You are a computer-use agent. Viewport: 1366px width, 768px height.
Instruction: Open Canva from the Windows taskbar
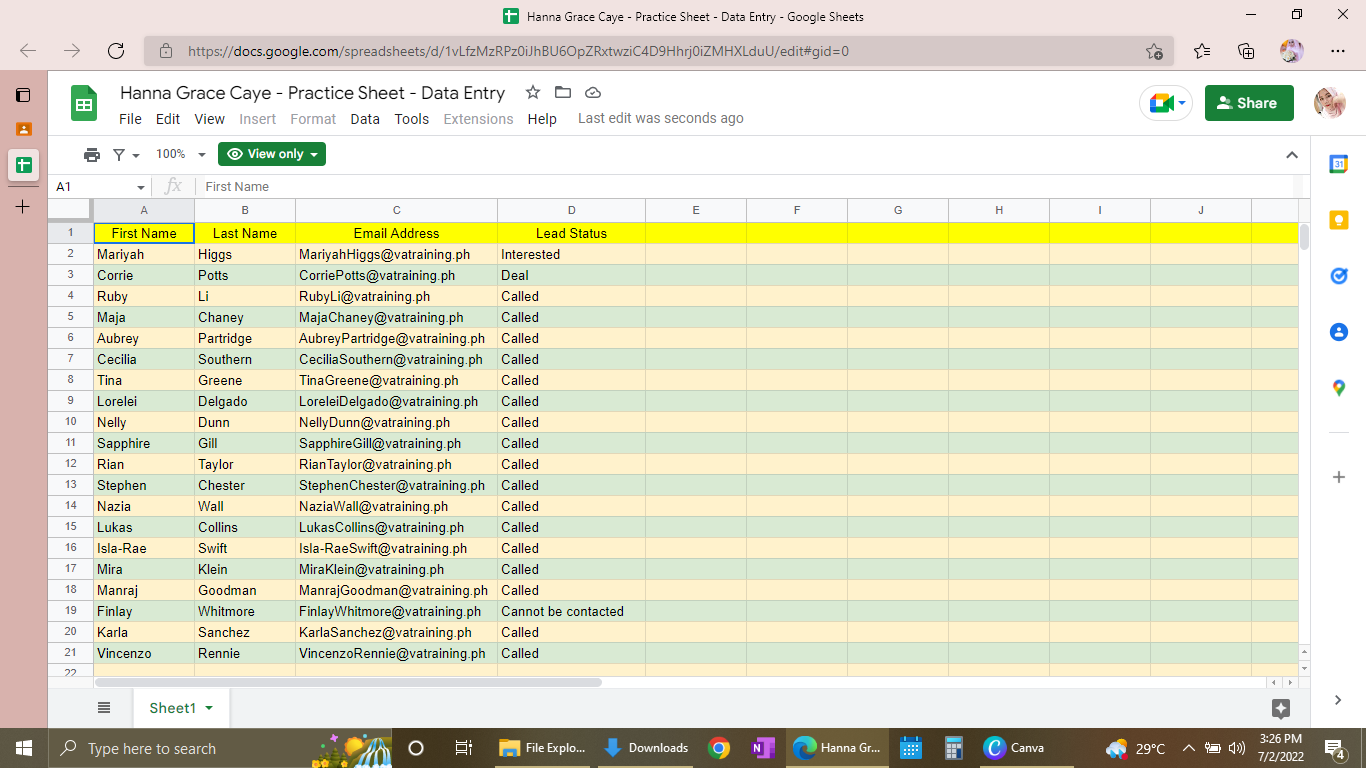[x=1015, y=748]
